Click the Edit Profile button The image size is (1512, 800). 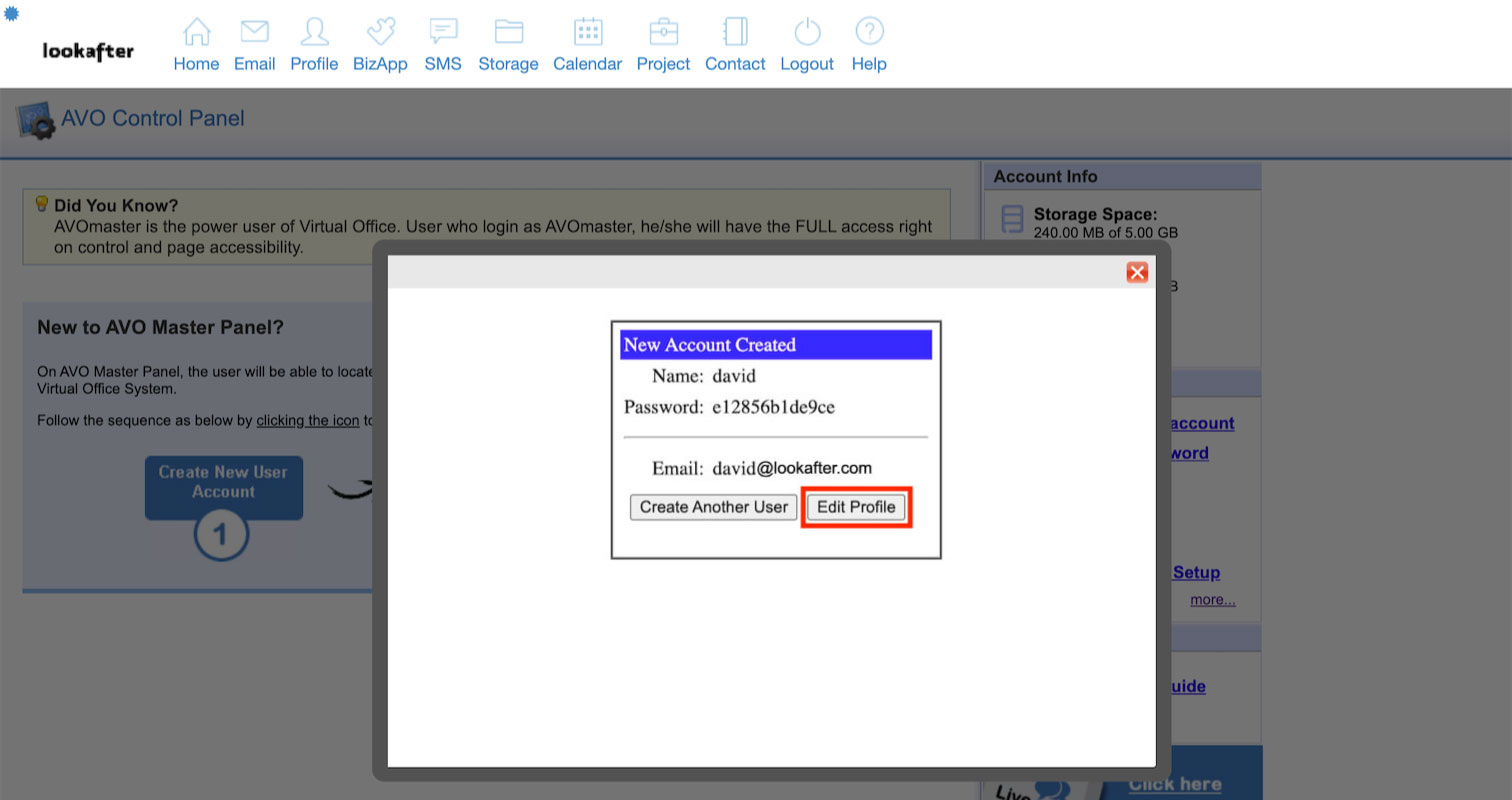point(856,507)
